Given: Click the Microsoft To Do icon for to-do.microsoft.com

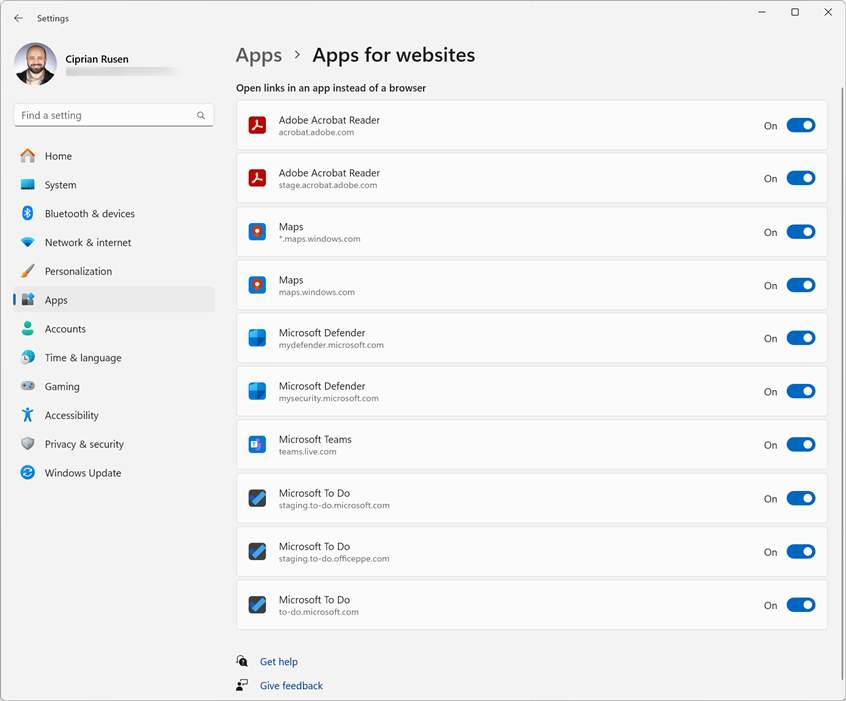Looking at the screenshot, I should tap(257, 605).
